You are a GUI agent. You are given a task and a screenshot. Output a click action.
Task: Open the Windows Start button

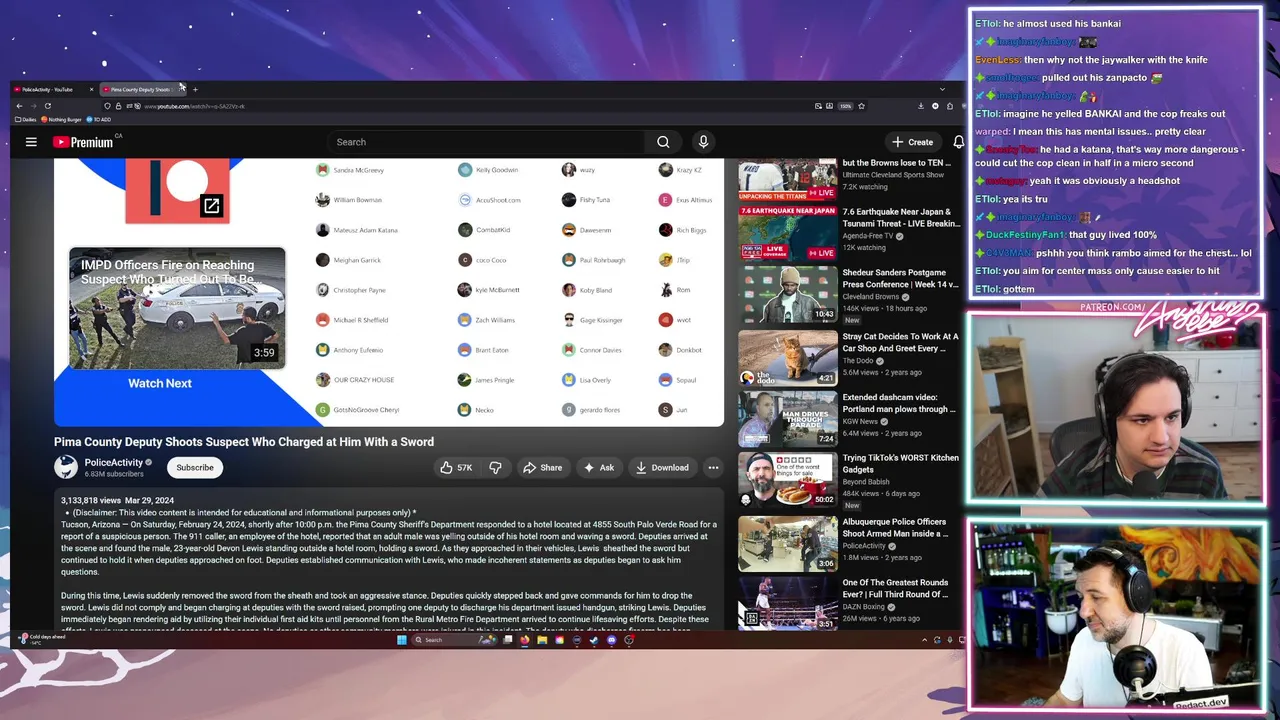pyautogui.click(x=401, y=640)
